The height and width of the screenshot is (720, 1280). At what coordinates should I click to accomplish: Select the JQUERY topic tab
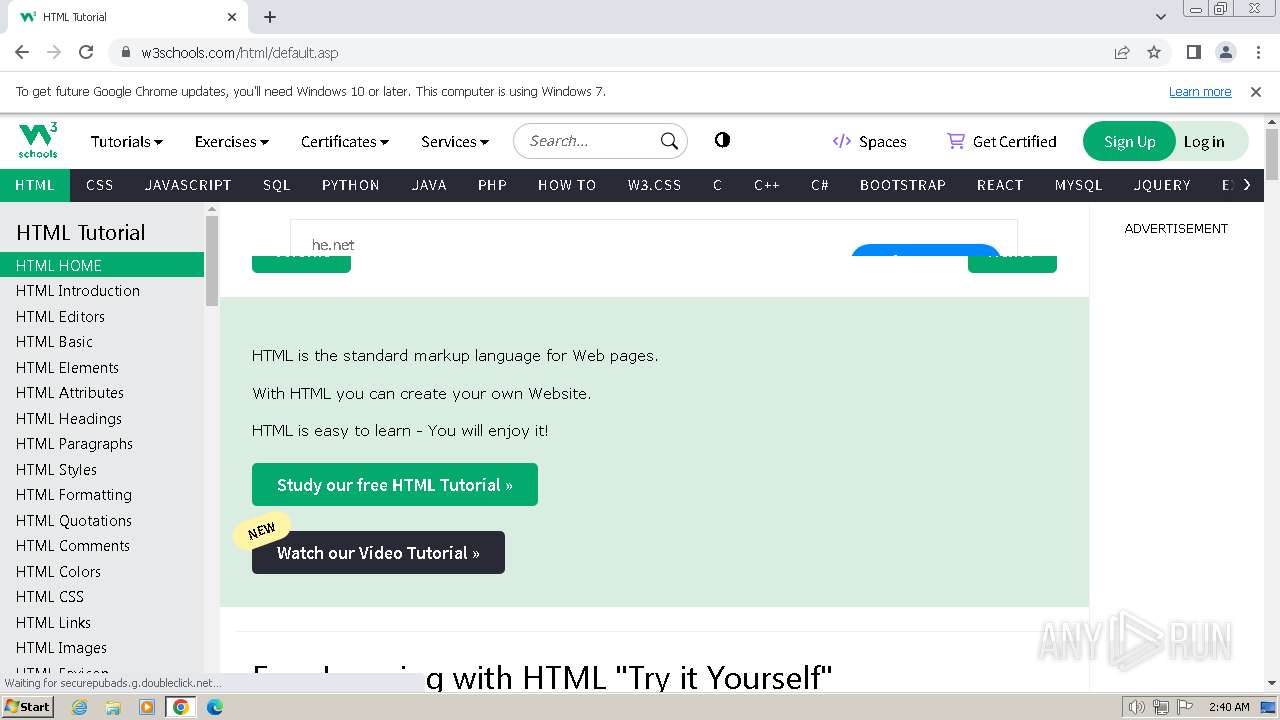click(x=1162, y=185)
